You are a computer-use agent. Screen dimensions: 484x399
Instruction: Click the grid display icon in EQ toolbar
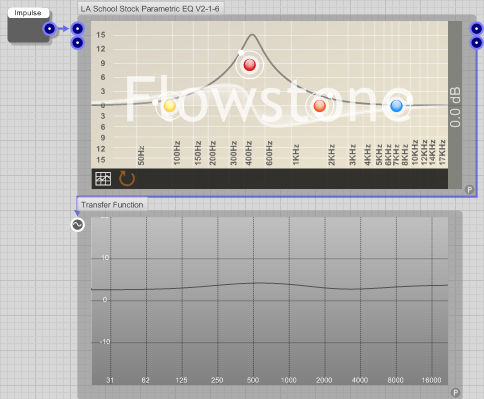(x=103, y=179)
